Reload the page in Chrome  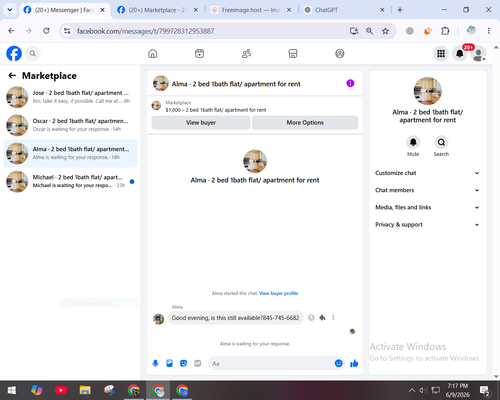click(x=46, y=31)
